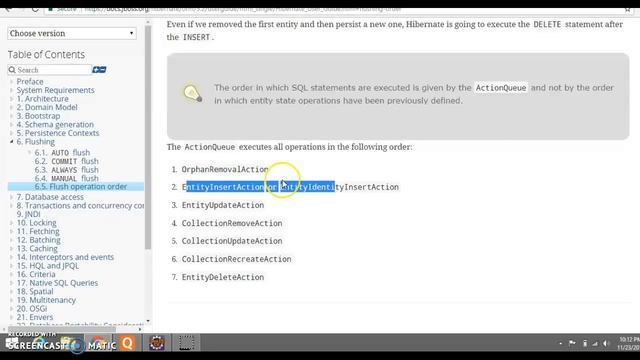Open 20. OSGi chapter

pos(32,309)
